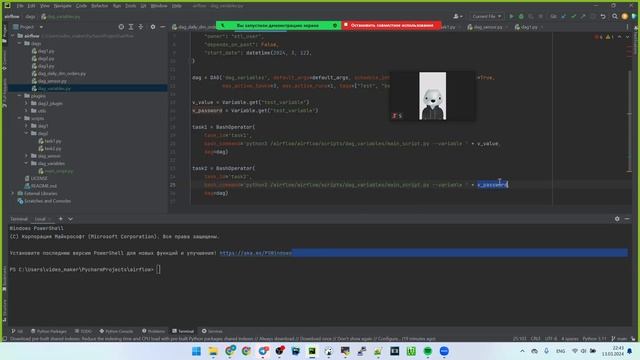Open the Help menu
The width and height of the screenshot is (640, 360).
(x=176, y=6)
